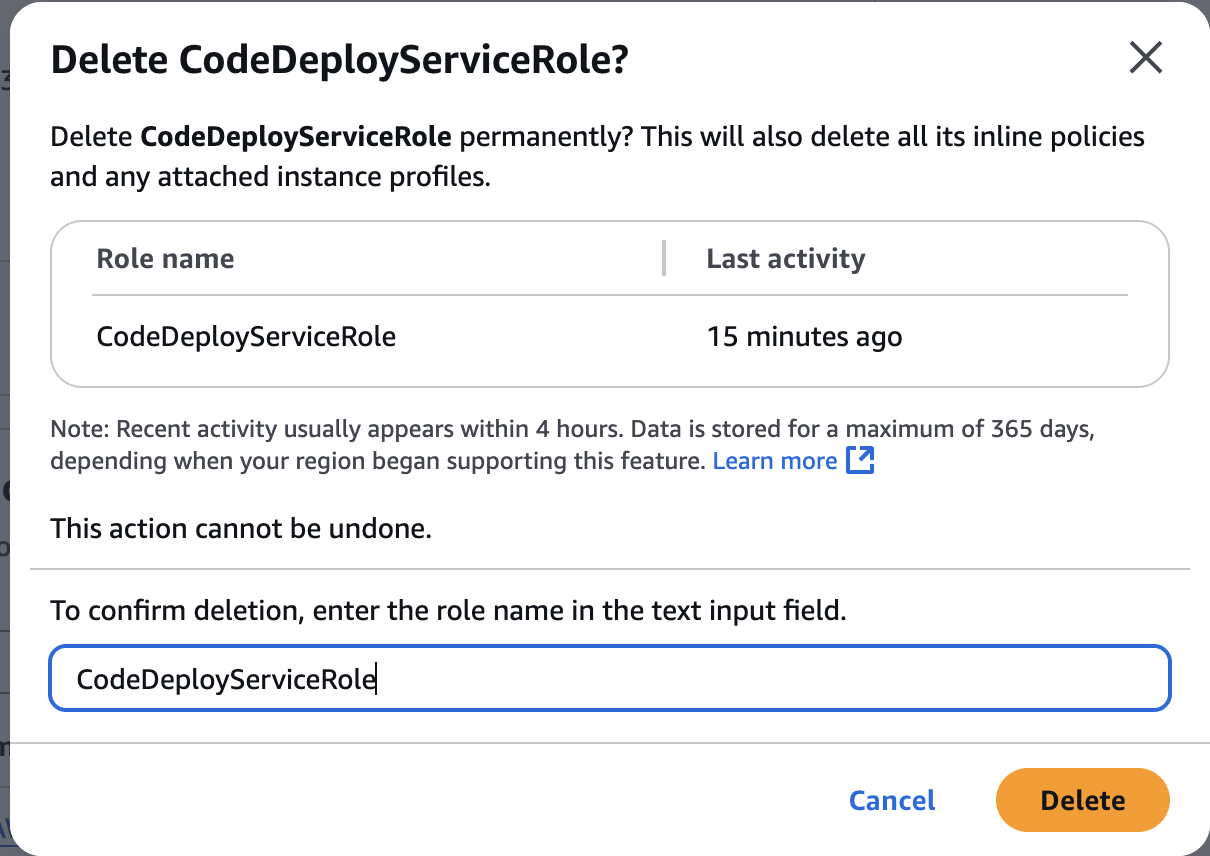Screen dimensions: 1210x856
Task: Close the Delete CodeDeployServiceRole dialog
Action: pyautogui.click(x=1145, y=58)
